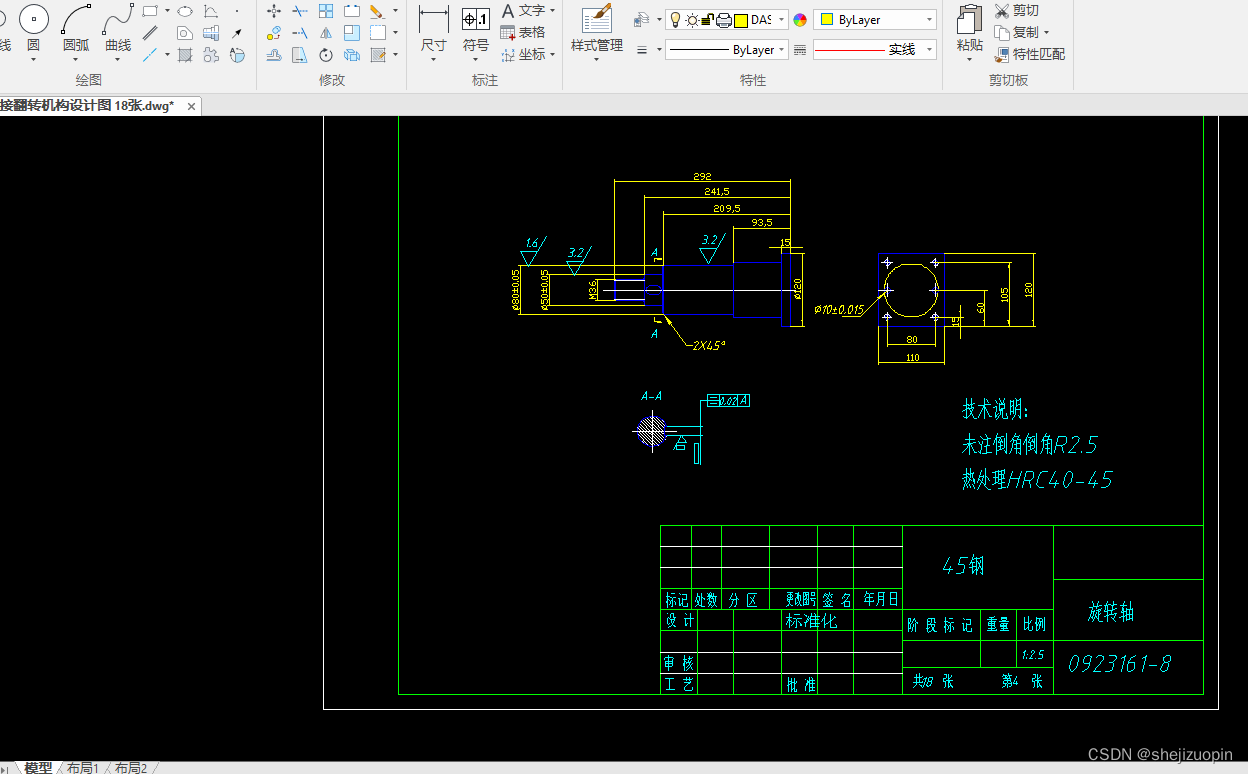Select the Ellipse draw tool
This screenshot has width=1248, height=774.
click(x=184, y=11)
